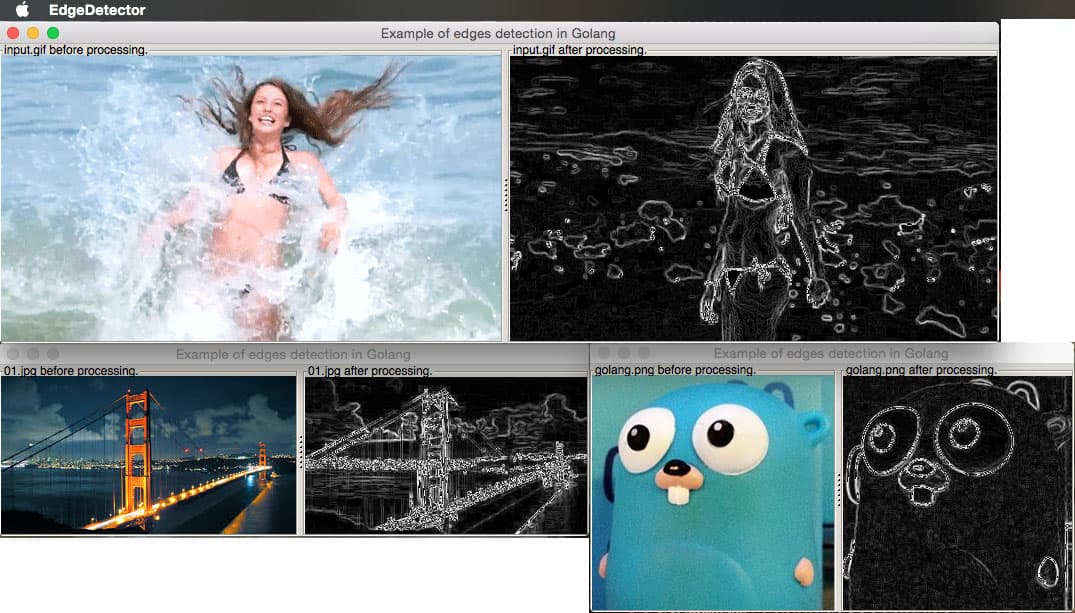Screen dimensions: 1075x613
Task: Close the input.gif window with red button
Action: 13,33
